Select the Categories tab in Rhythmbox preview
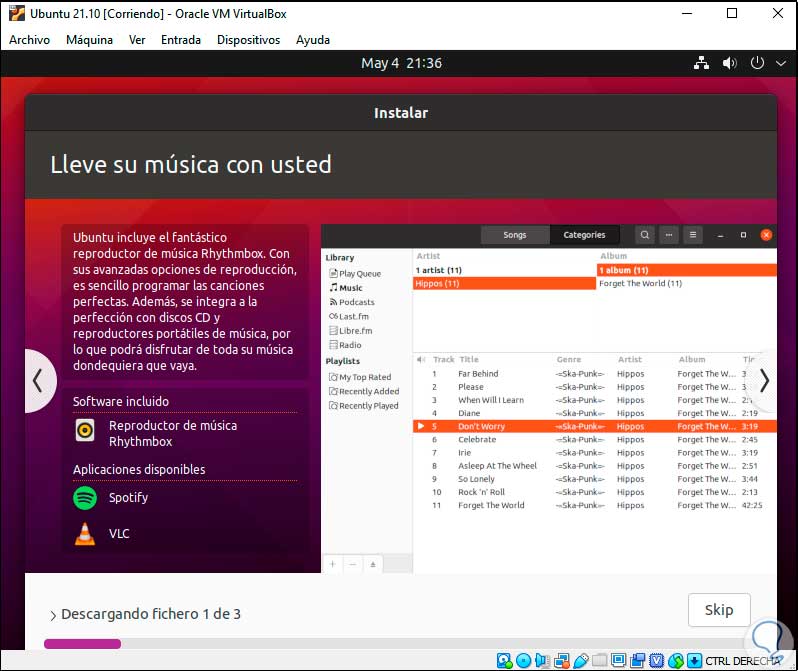This screenshot has height=671, width=798. pyautogui.click(x=584, y=235)
